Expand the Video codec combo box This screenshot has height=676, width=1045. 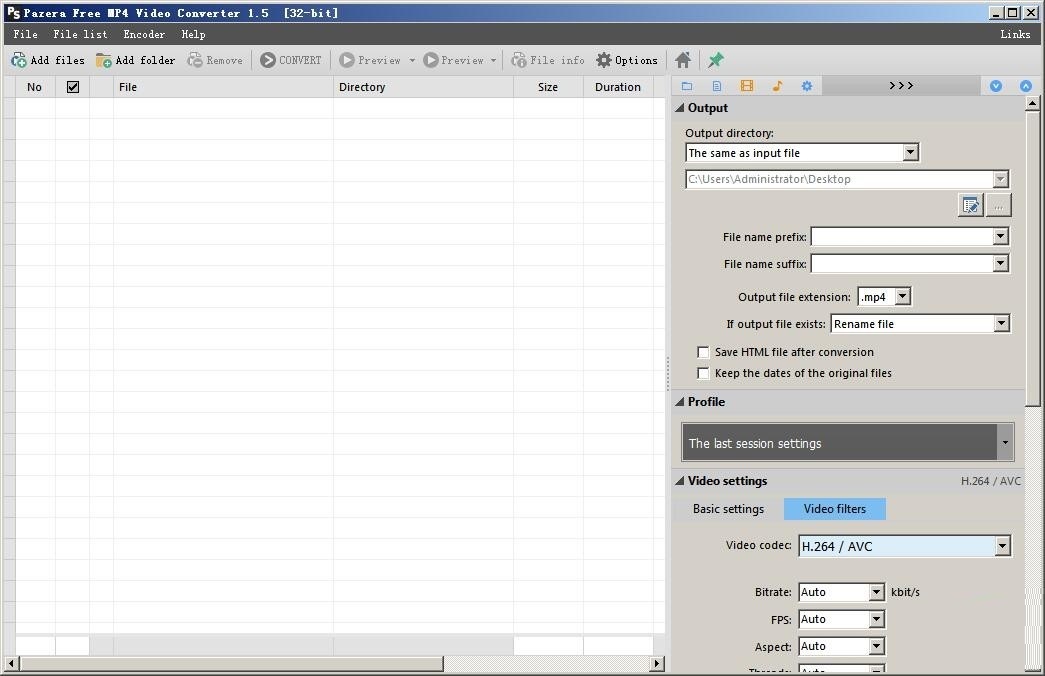1002,546
